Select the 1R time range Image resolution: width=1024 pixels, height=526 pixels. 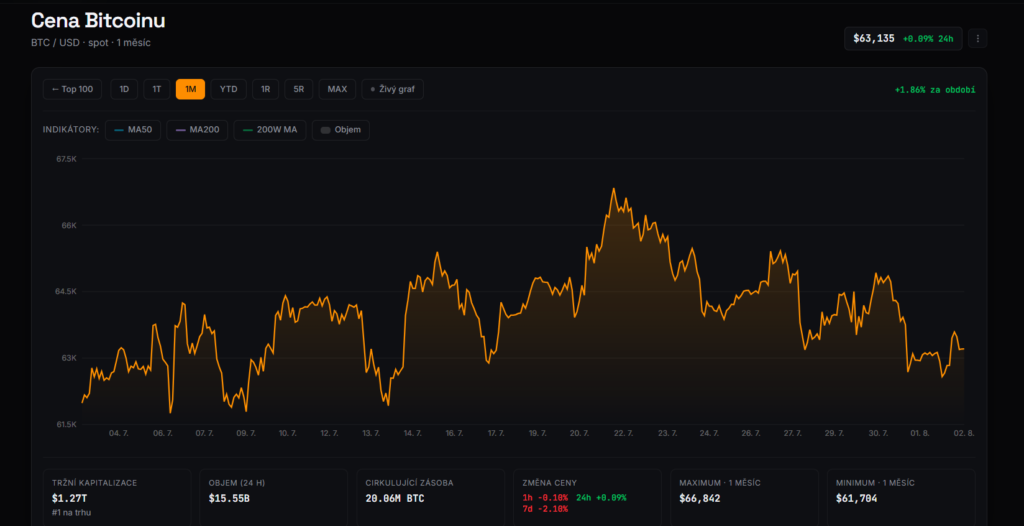pyautogui.click(x=266, y=89)
